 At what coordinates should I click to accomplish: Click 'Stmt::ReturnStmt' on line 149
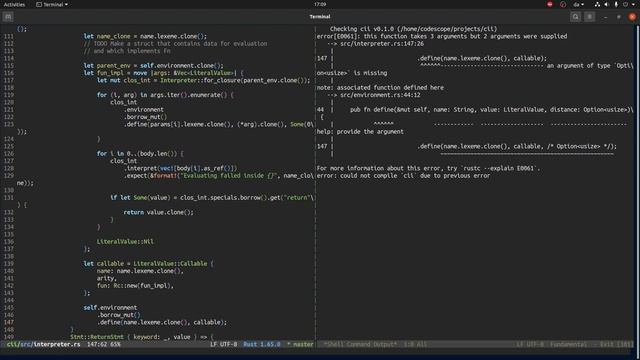(x=97, y=337)
